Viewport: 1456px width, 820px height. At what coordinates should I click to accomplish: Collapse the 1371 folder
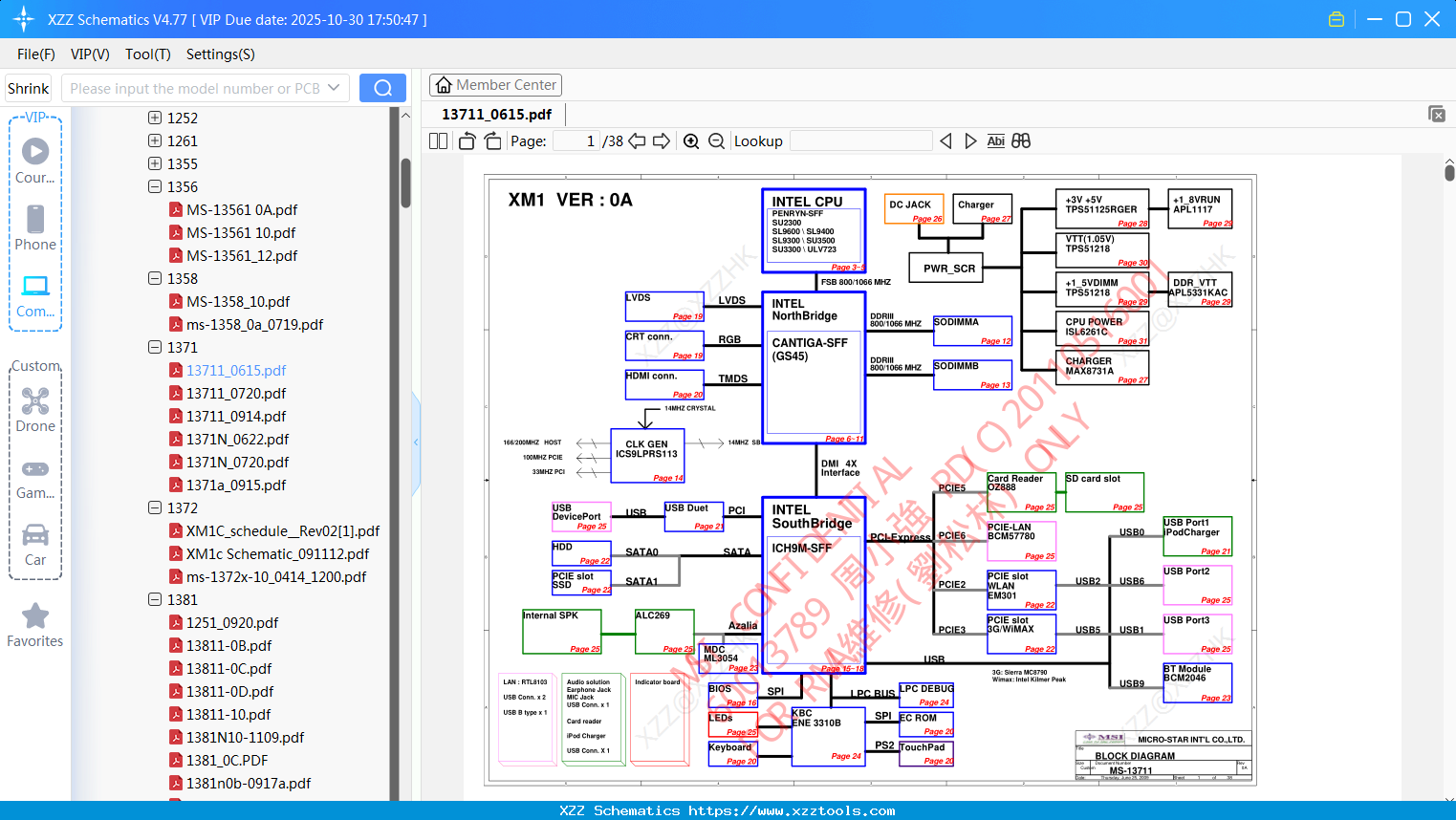point(155,347)
